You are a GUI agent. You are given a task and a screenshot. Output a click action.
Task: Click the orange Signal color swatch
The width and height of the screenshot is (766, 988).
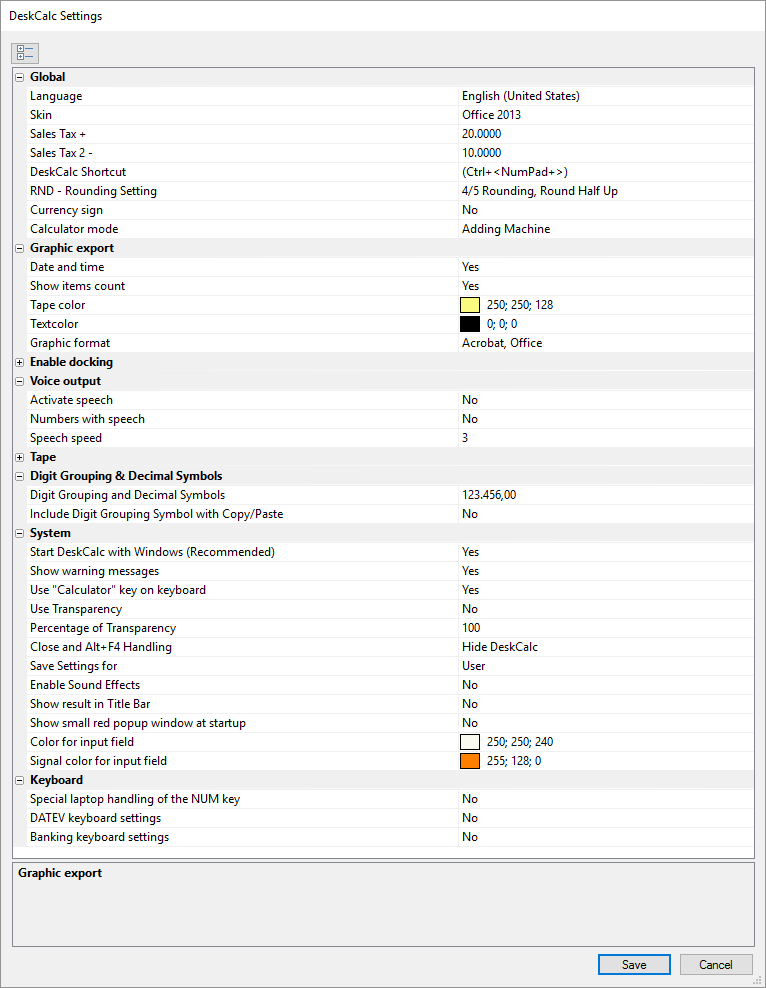click(x=470, y=761)
